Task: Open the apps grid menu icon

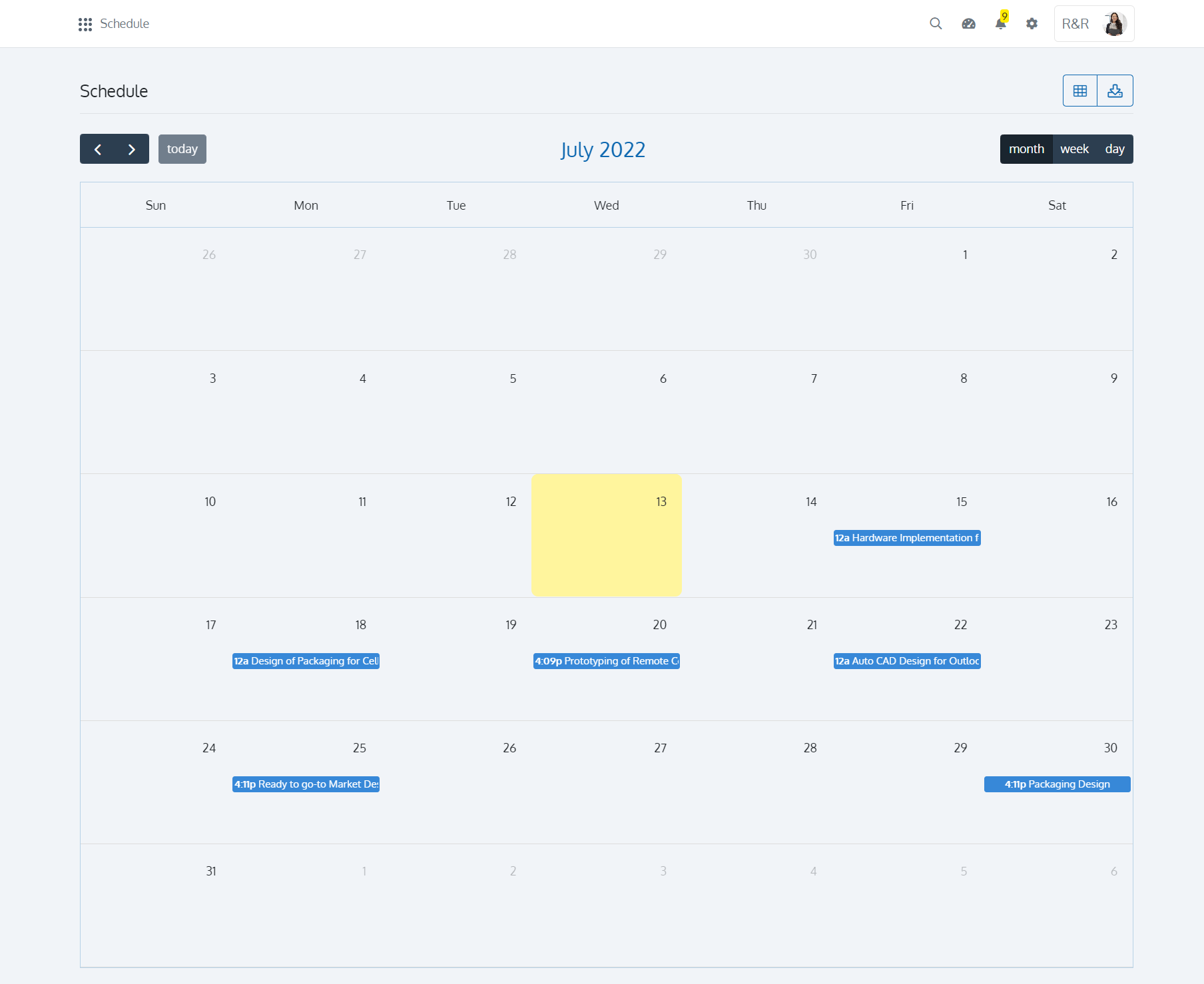Action: (x=85, y=24)
